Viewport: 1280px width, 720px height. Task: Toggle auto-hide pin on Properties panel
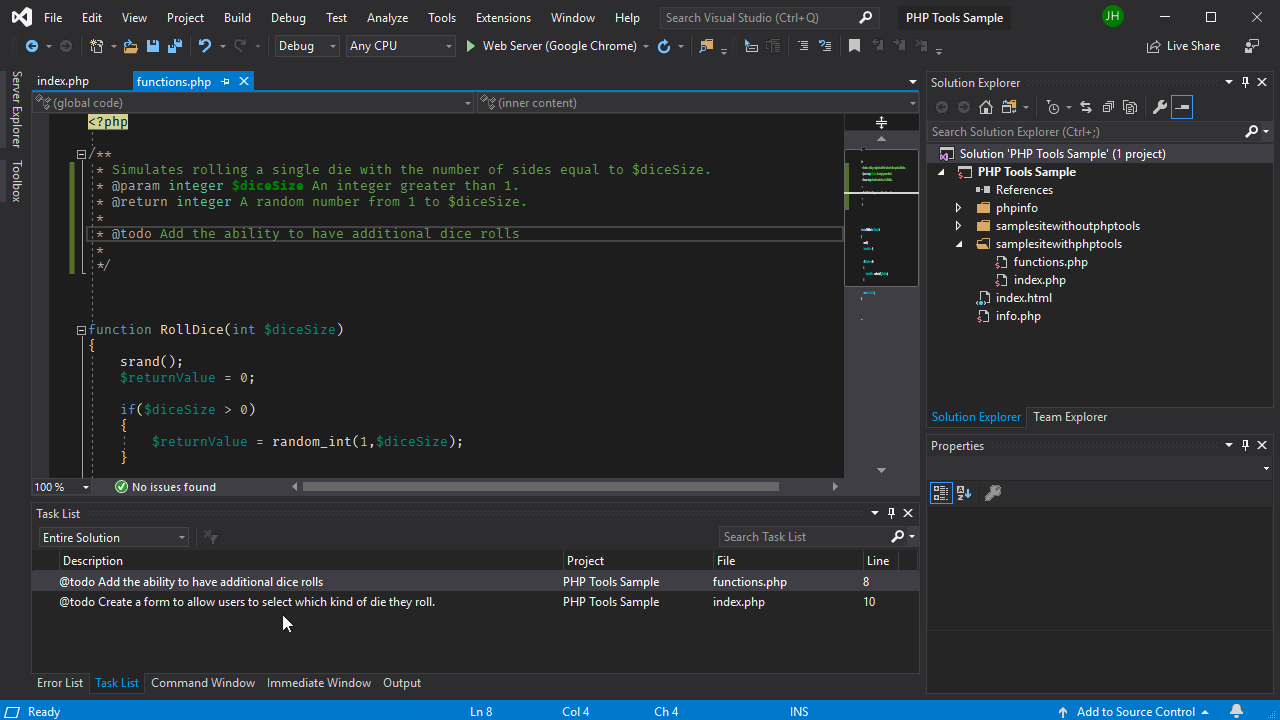(x=1245, y=445)
